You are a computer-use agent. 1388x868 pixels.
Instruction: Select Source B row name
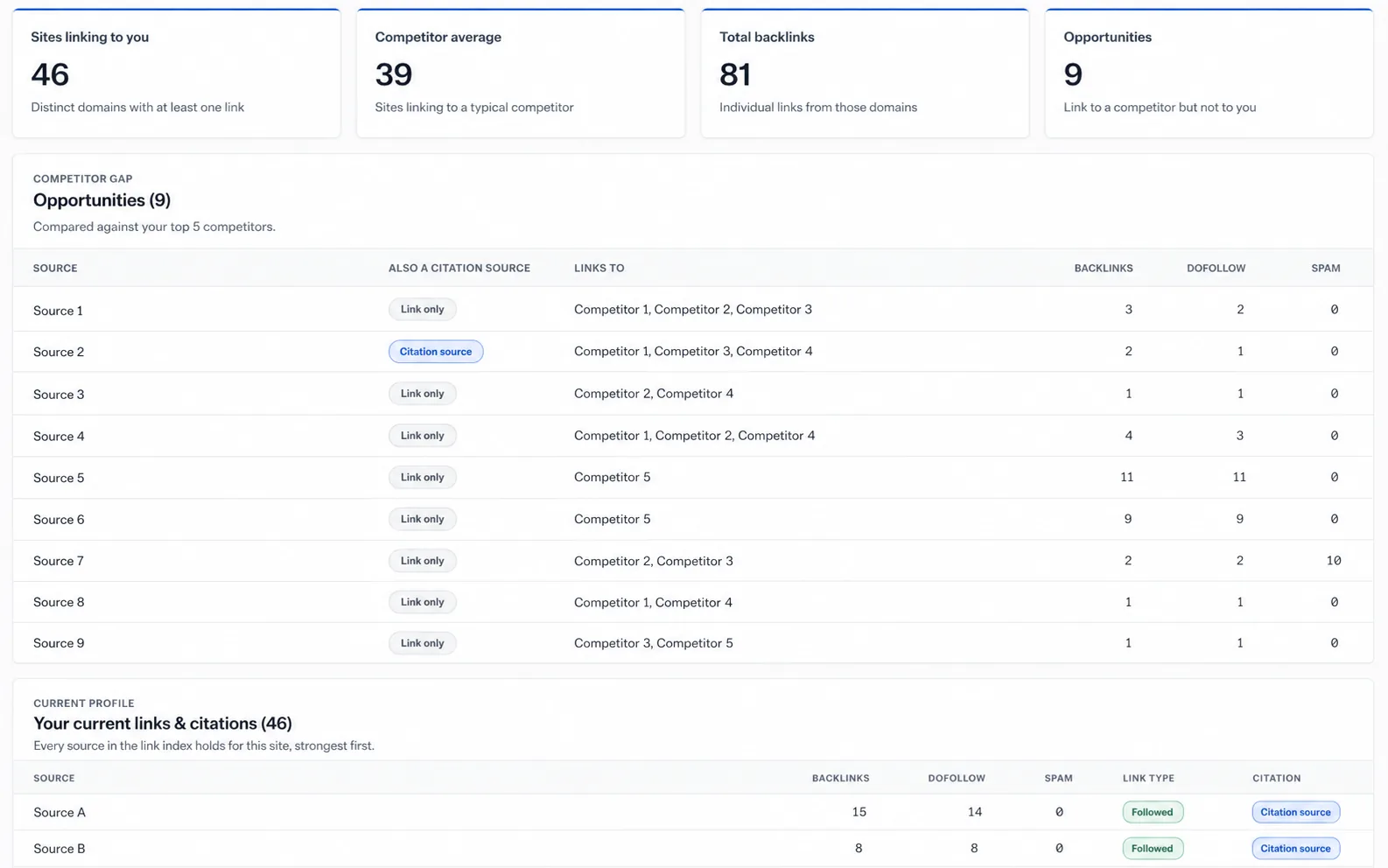click(60, 849)
